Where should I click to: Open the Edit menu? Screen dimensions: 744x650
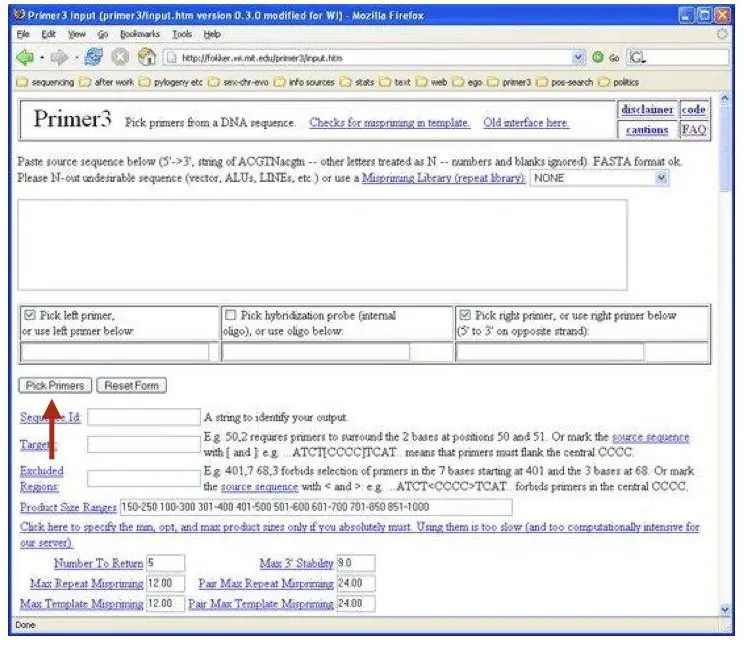pos(48,34)
